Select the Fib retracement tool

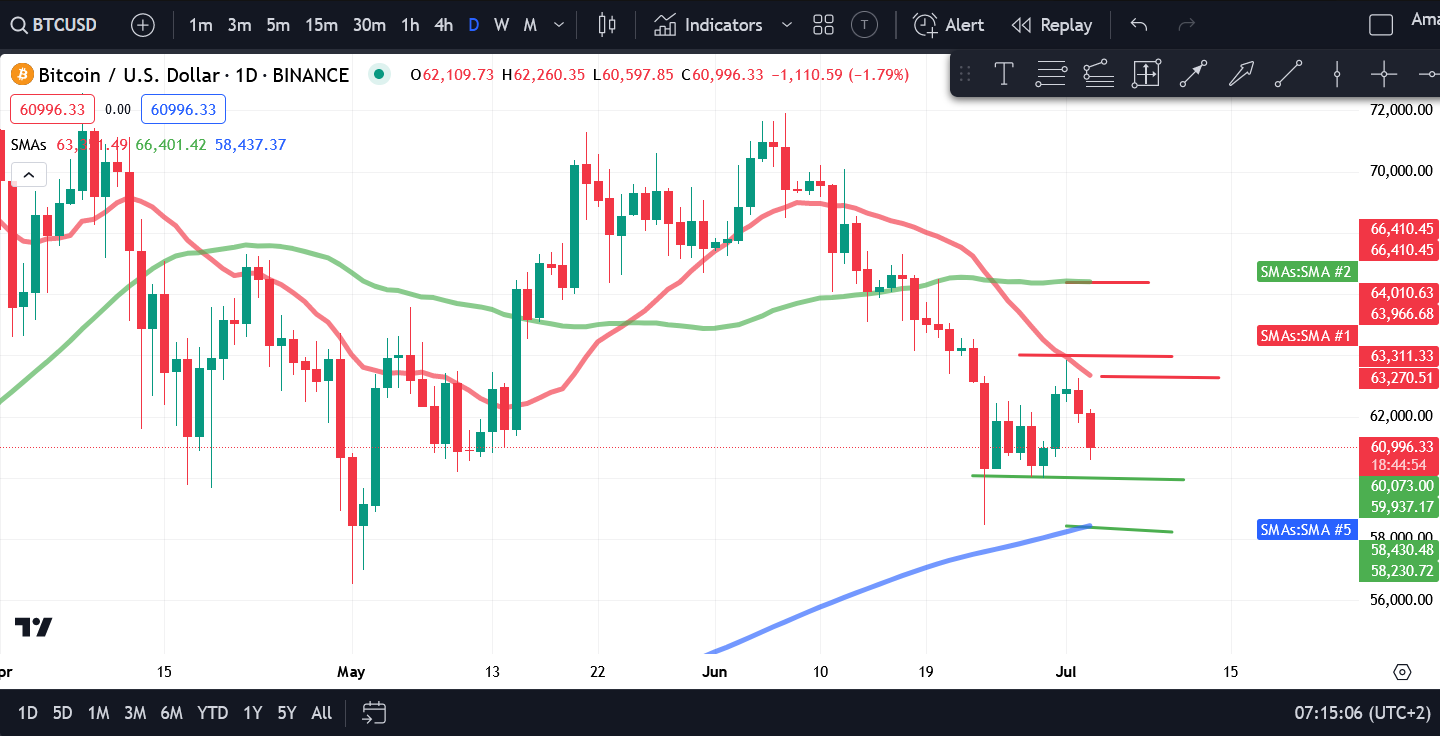[1051, 73]
